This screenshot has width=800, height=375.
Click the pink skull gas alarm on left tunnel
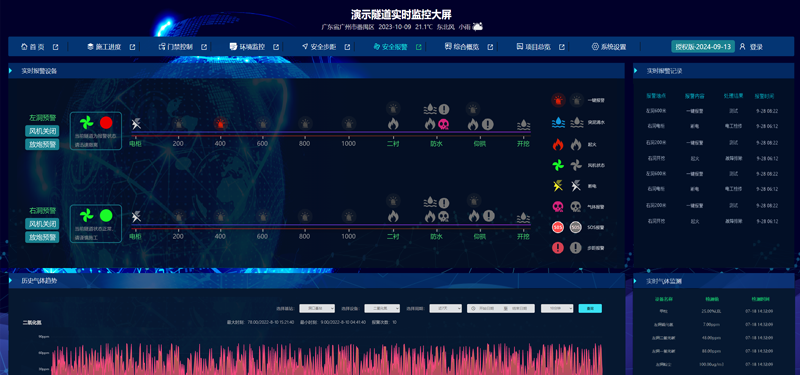pos(443,124)
